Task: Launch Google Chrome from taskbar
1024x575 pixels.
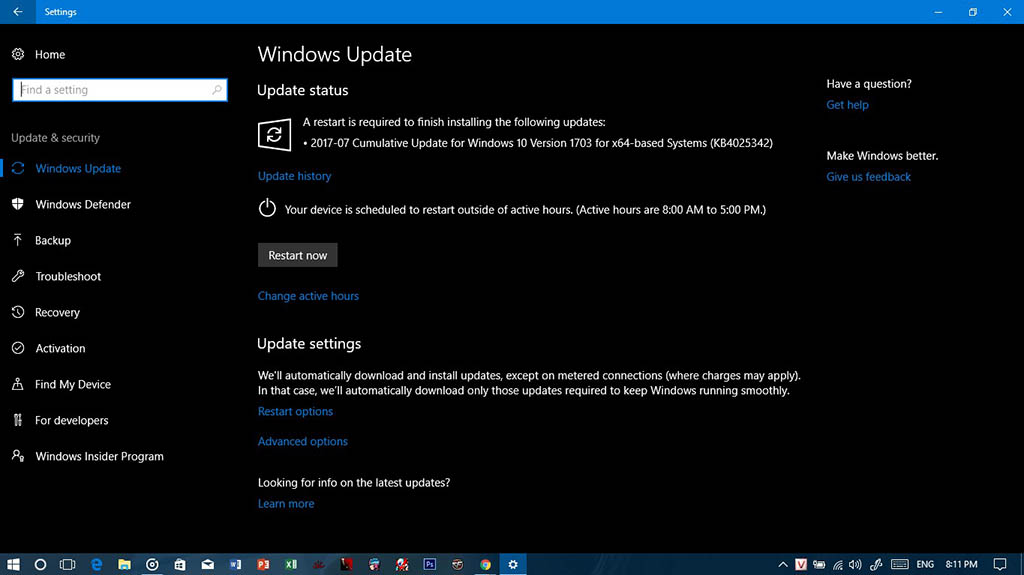Action: point(485,564)
